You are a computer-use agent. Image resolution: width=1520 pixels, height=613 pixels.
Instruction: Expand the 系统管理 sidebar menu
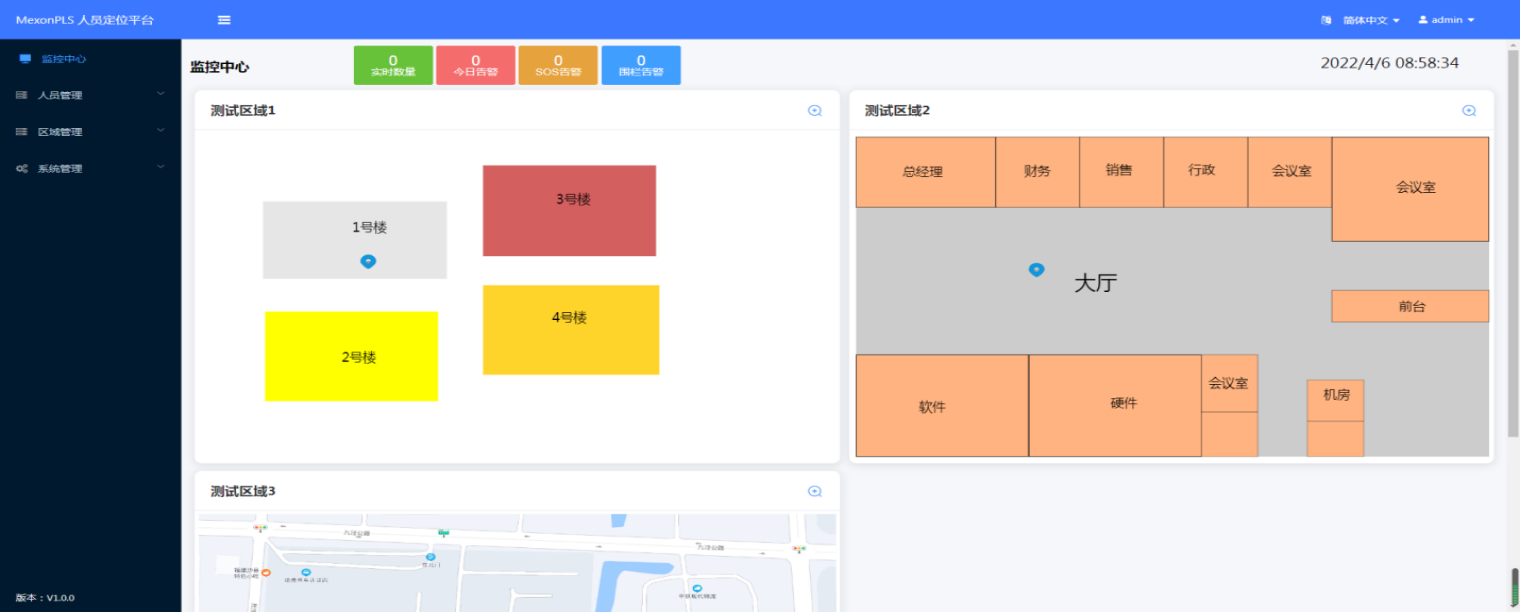point(90,169)
